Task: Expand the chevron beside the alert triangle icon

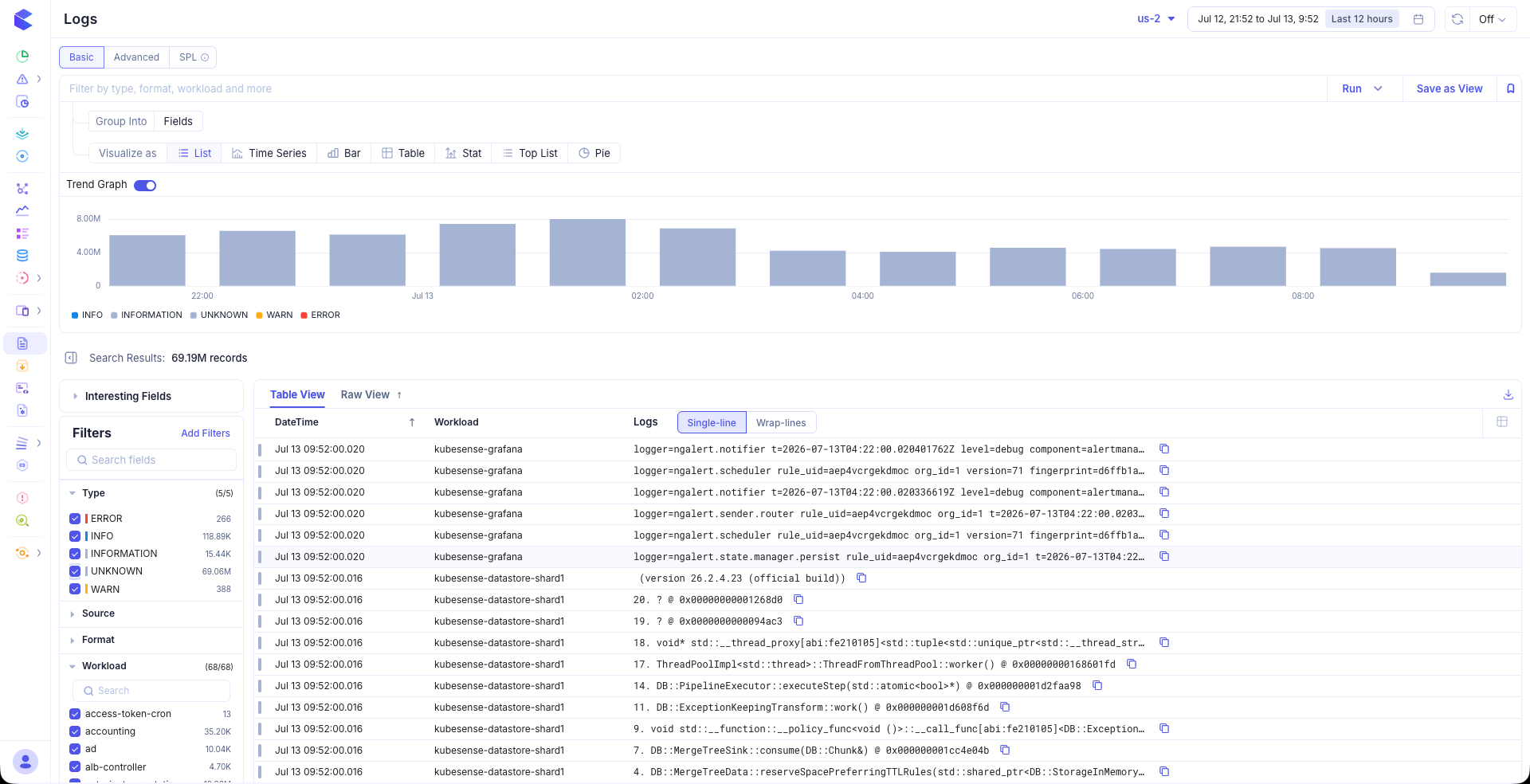Action: (39, 79)
